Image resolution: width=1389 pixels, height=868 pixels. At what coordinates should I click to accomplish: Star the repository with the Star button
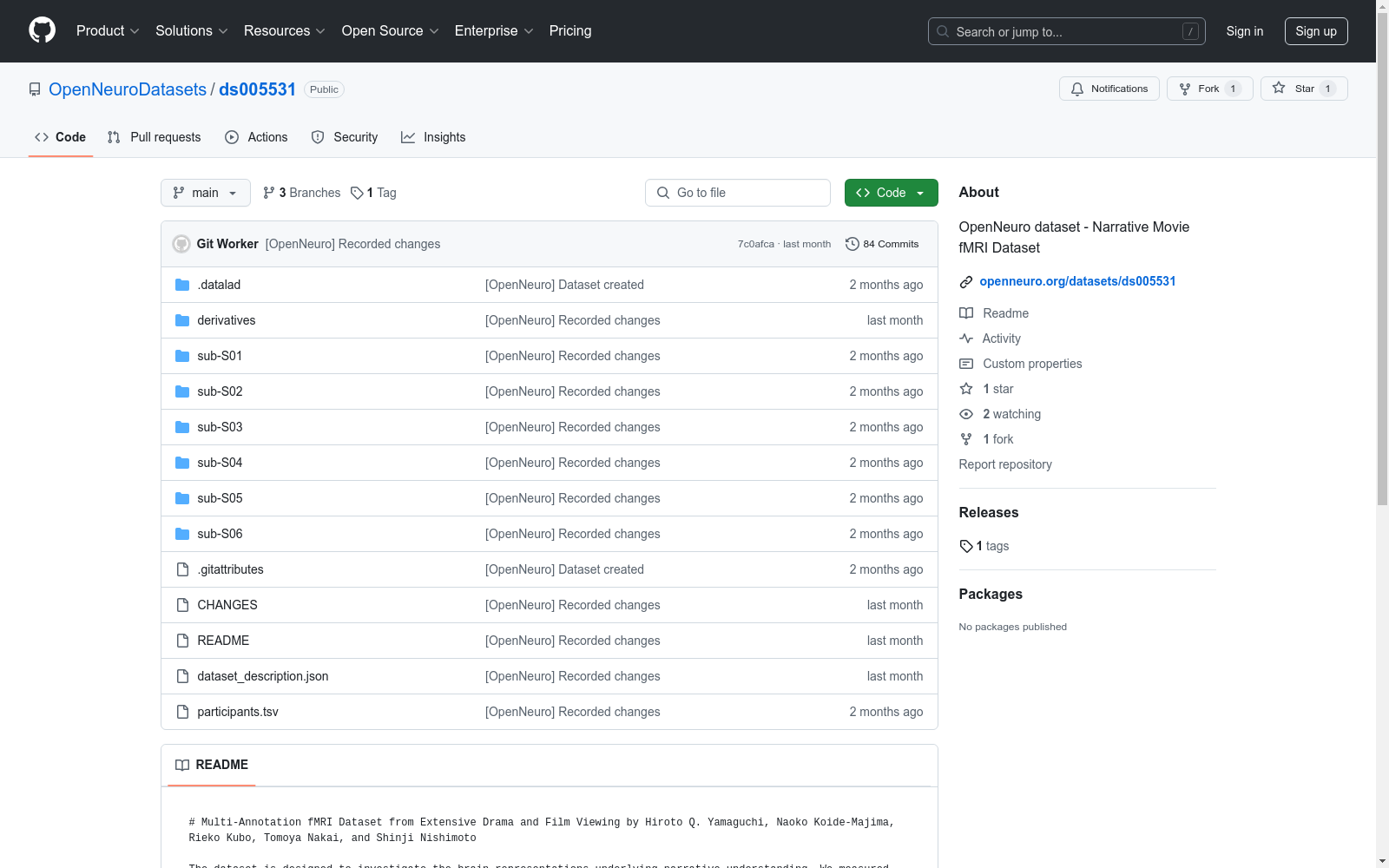[1304, 89]
